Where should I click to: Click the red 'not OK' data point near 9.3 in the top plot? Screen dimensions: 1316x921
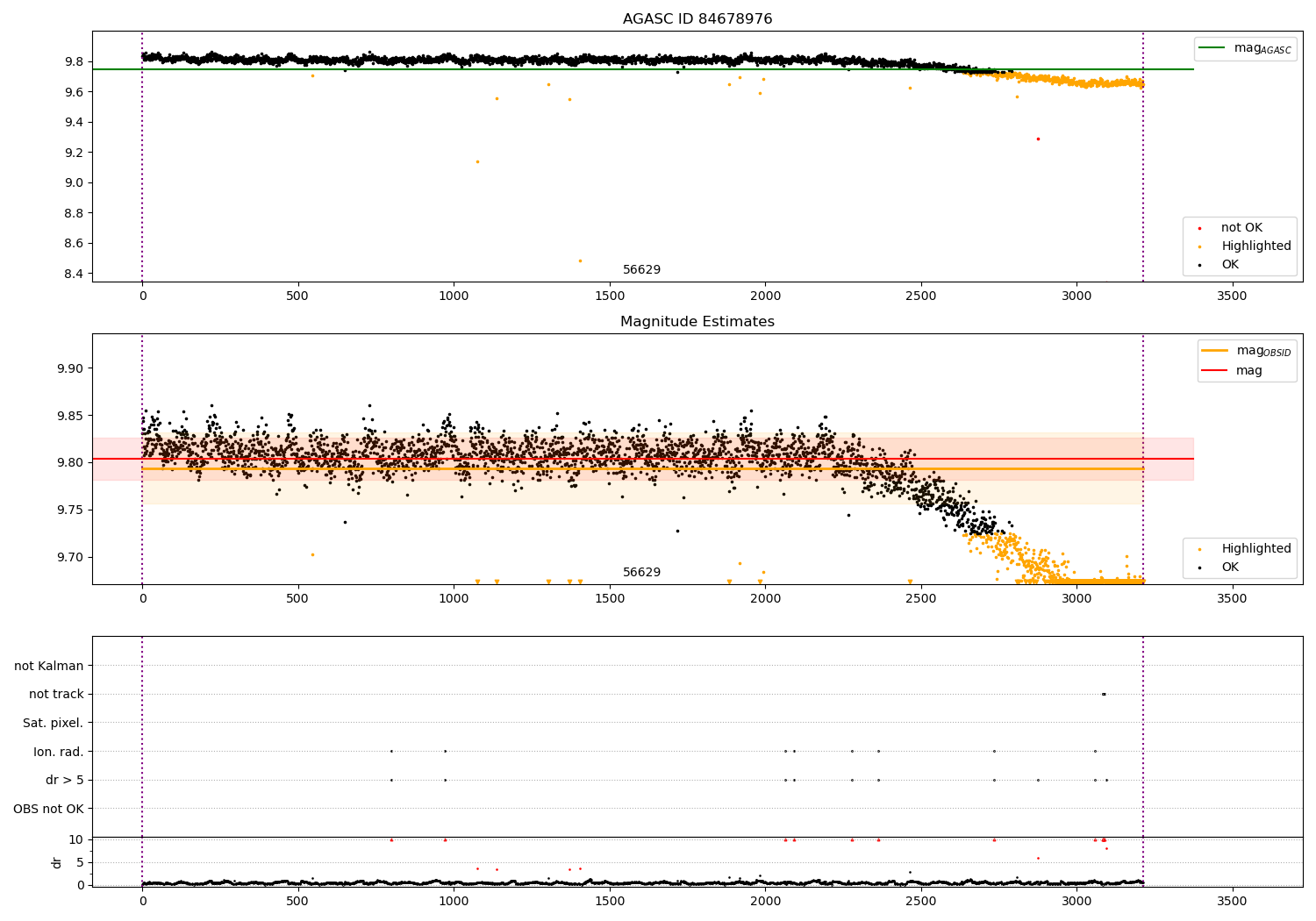1038,139
